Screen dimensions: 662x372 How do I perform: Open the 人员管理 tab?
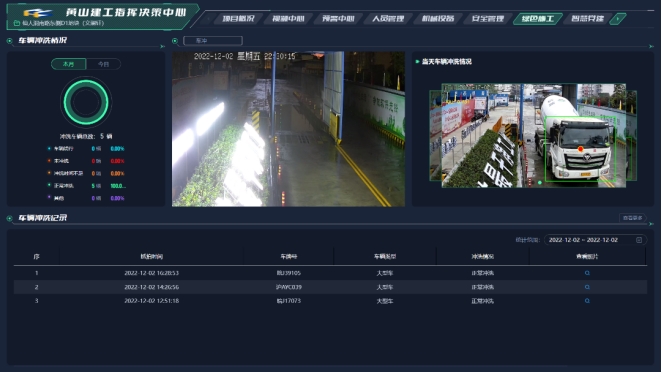[x=388, y=19]
